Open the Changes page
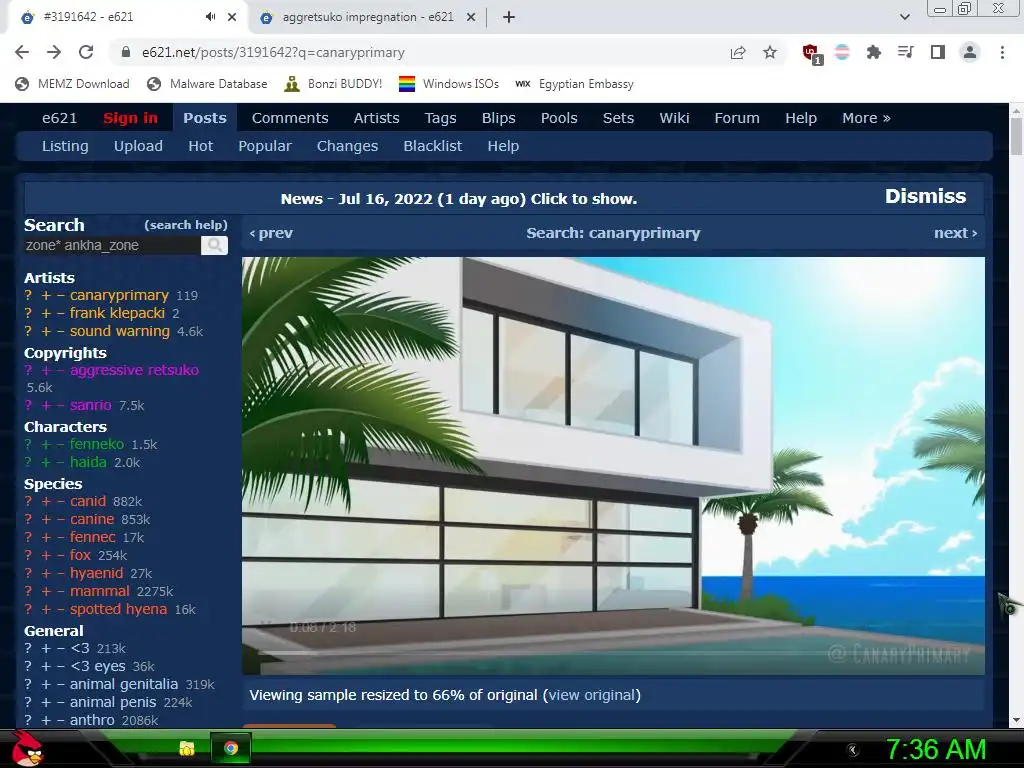The image size is (1024, 768). pyautogui.click(x=347, y=146)
